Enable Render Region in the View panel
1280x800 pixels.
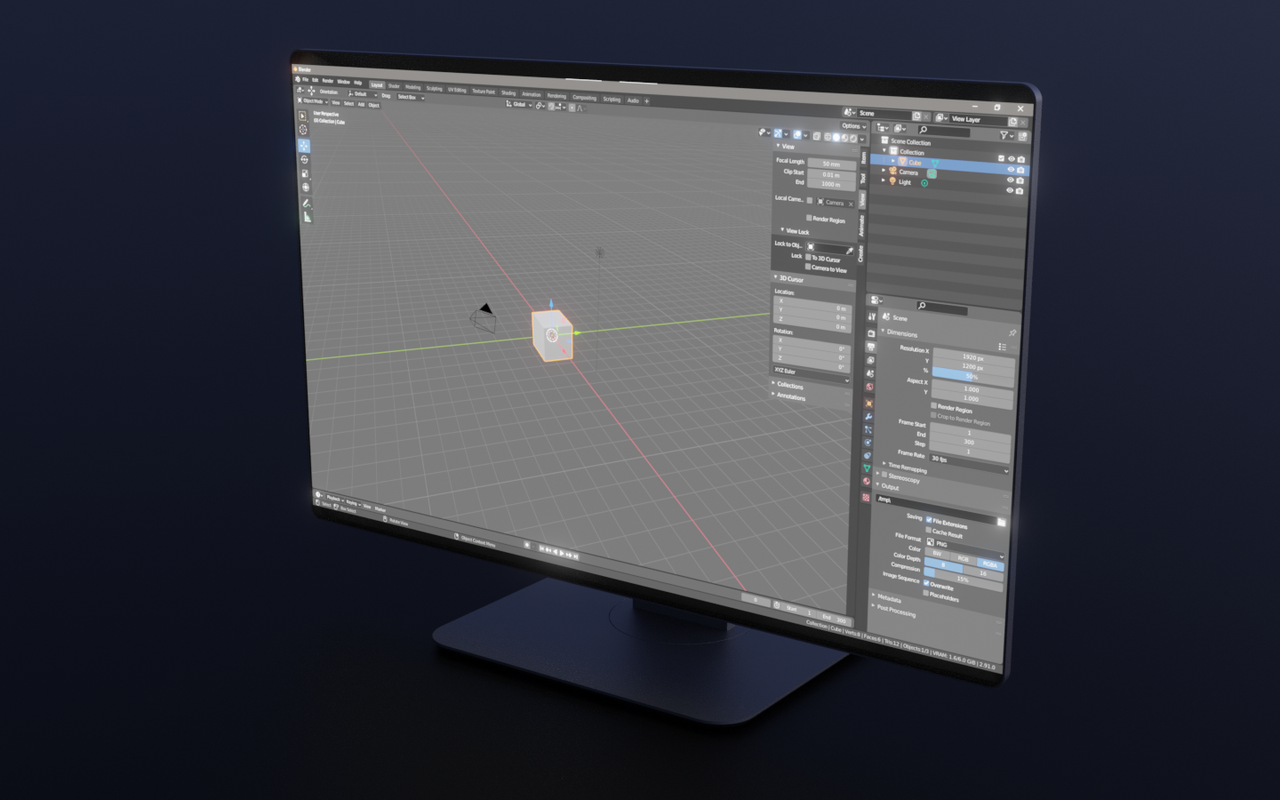click(x=809, y=217)
